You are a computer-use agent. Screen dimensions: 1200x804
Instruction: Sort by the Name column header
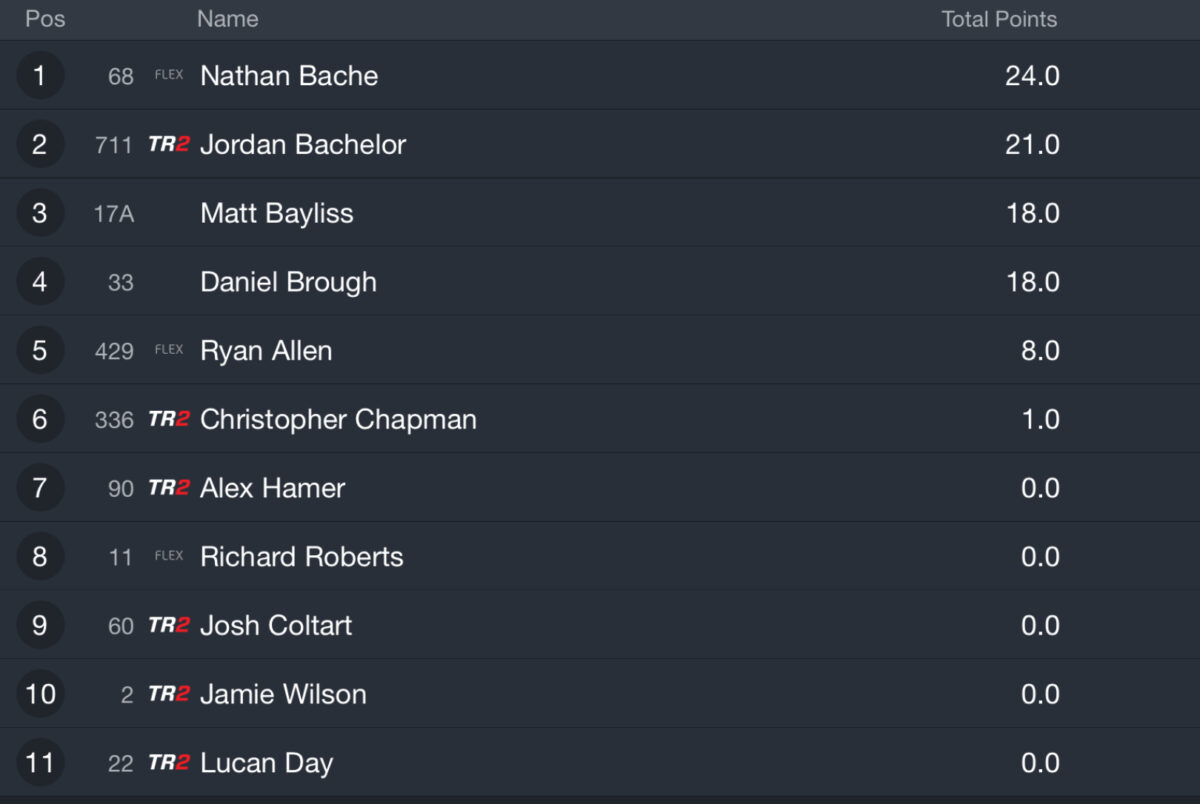point(227,19)
